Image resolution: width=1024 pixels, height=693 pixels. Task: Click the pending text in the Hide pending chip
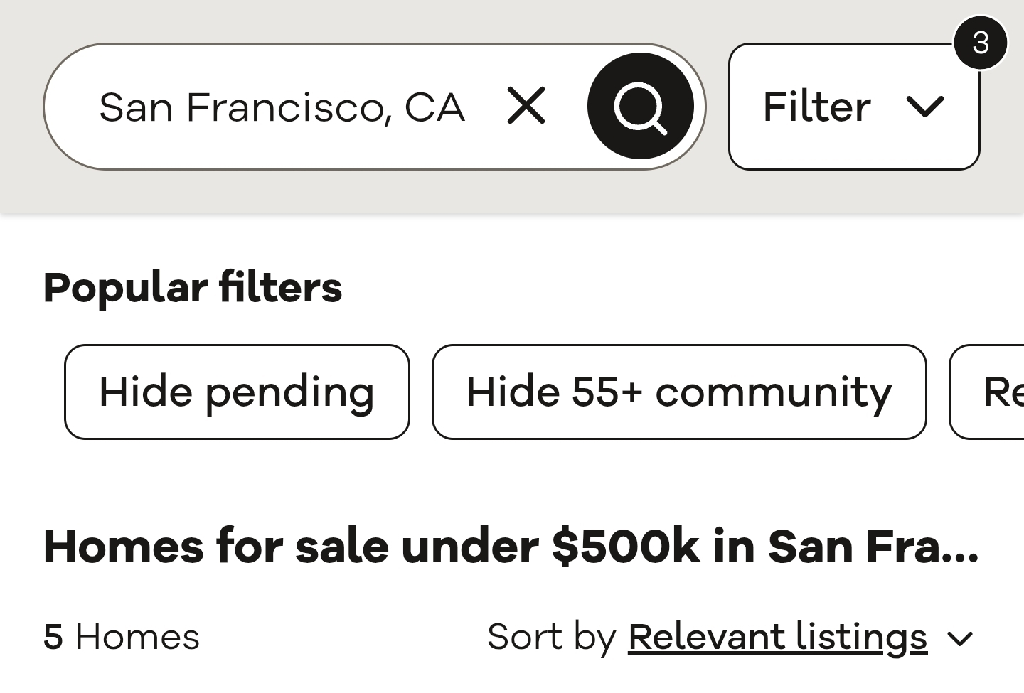tap(291, 394)
